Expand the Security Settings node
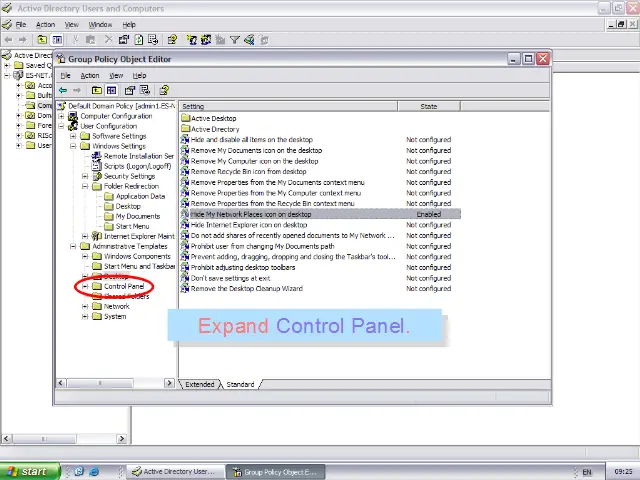This screenshot has width=640, height=480. [x=85, y=176]
